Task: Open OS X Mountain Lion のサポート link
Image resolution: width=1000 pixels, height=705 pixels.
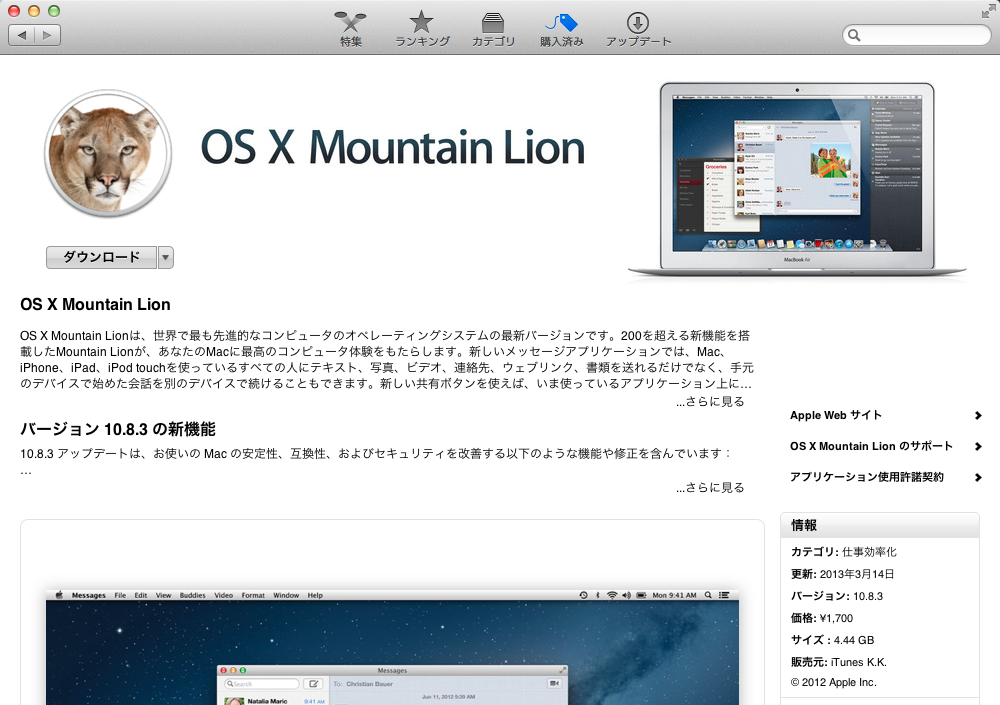Action: point(871,446)
